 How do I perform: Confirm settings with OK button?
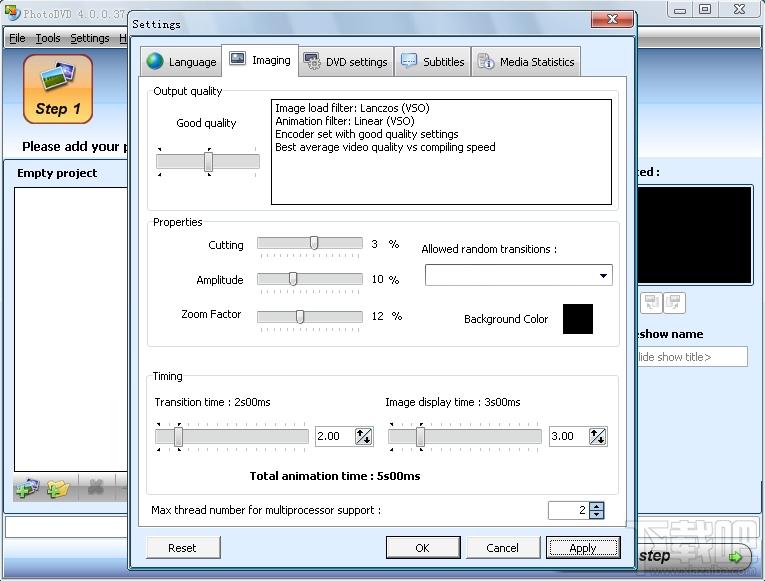click(423, 548)
